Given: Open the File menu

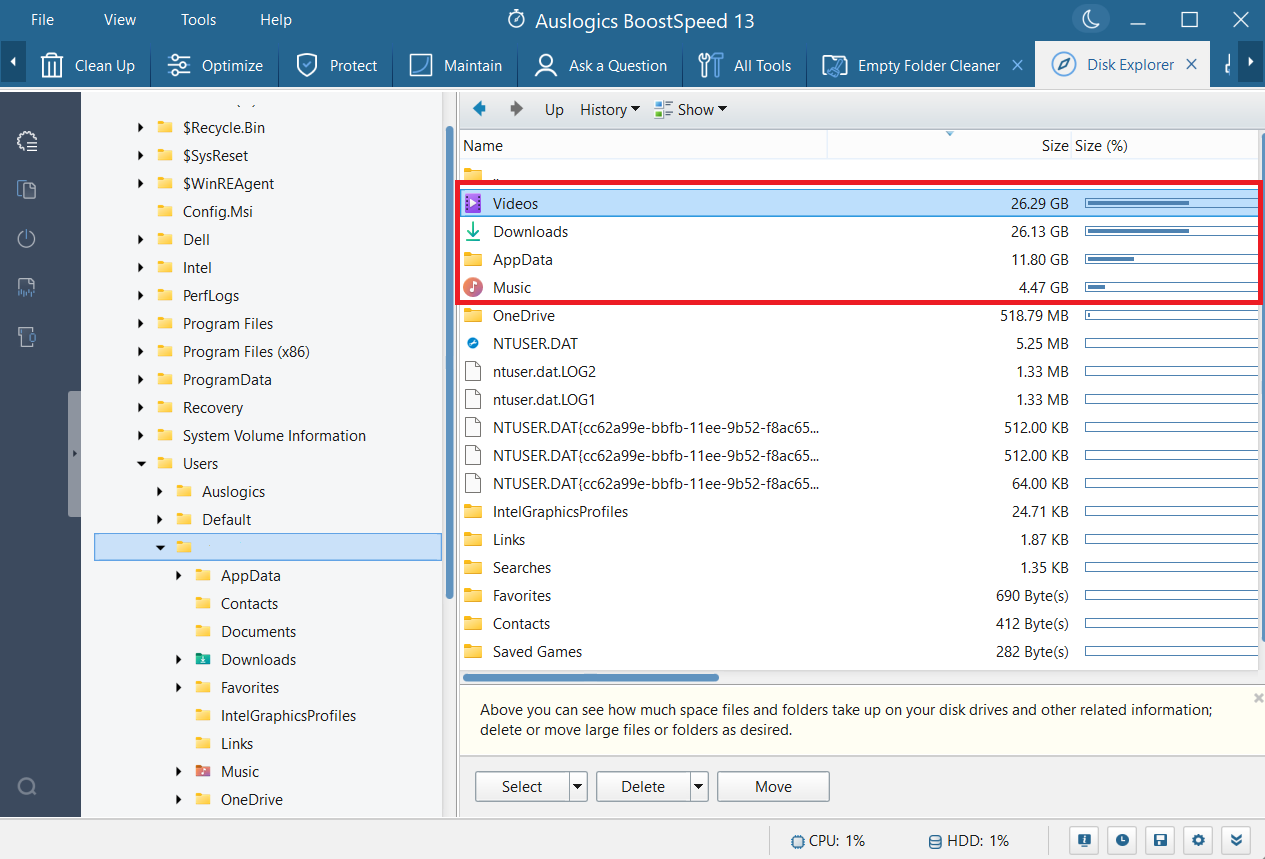Looking at the screenshot, I should [42, 19].
